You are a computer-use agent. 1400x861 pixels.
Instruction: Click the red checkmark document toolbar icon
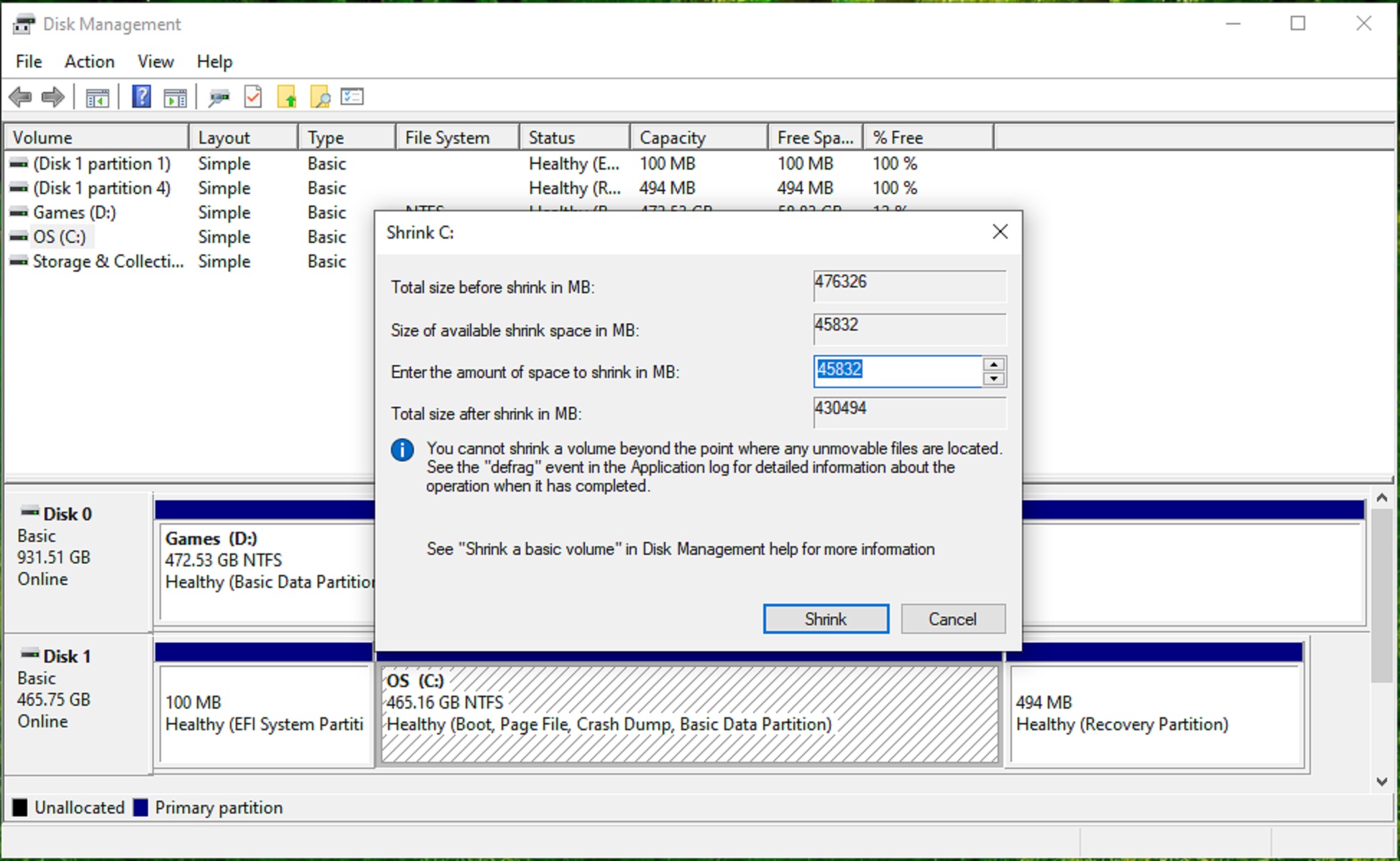pos(253,96)
